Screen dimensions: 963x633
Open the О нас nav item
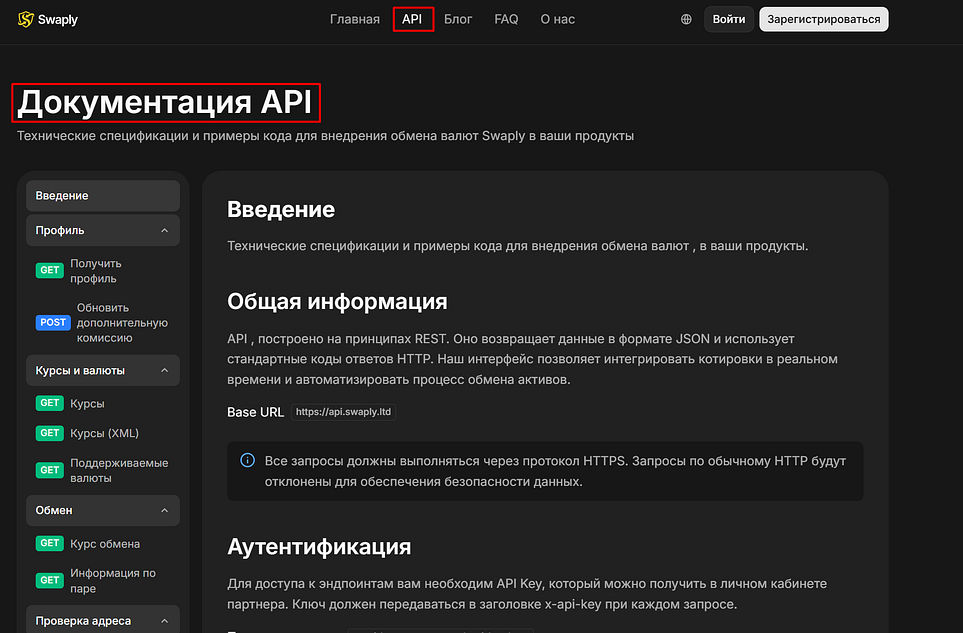click(558, 19)
